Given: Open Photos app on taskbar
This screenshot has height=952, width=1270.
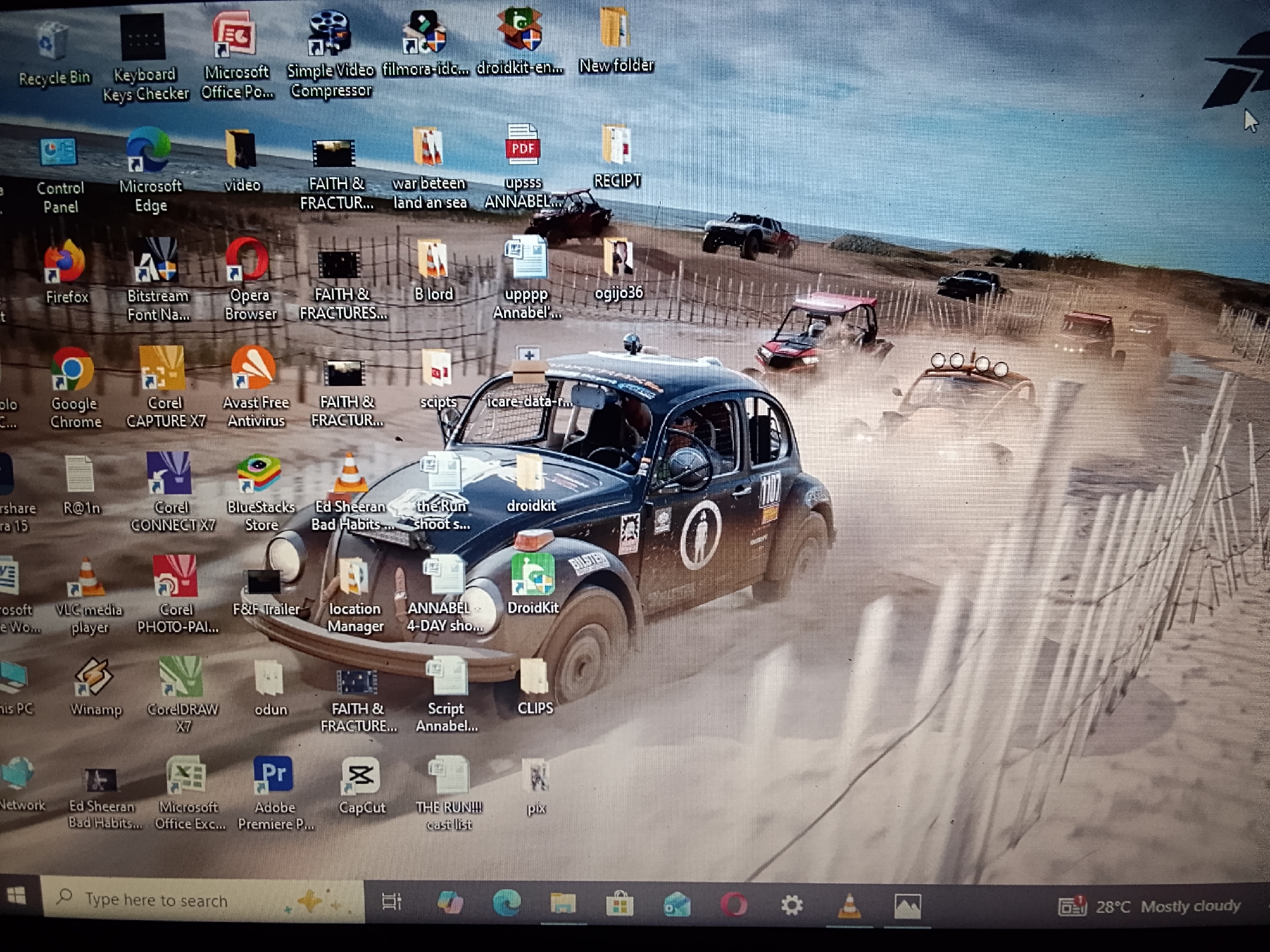Looking at the screenshot, I should (x=907, y=906).
